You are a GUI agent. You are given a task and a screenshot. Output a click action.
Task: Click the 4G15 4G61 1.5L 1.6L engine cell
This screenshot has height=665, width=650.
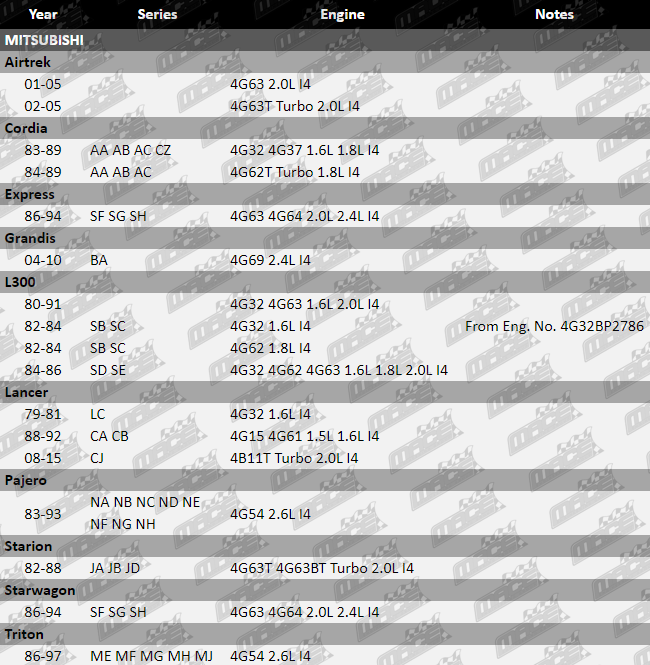point(304,437)
